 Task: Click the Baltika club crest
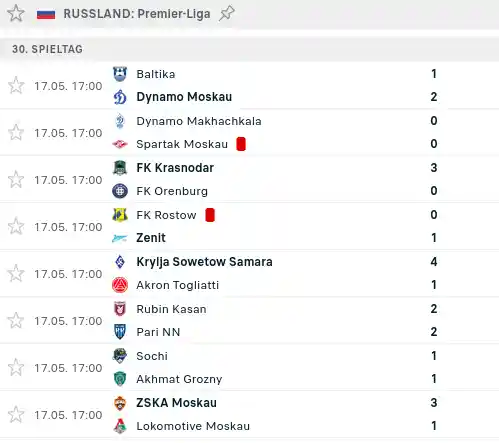point(120,74)
